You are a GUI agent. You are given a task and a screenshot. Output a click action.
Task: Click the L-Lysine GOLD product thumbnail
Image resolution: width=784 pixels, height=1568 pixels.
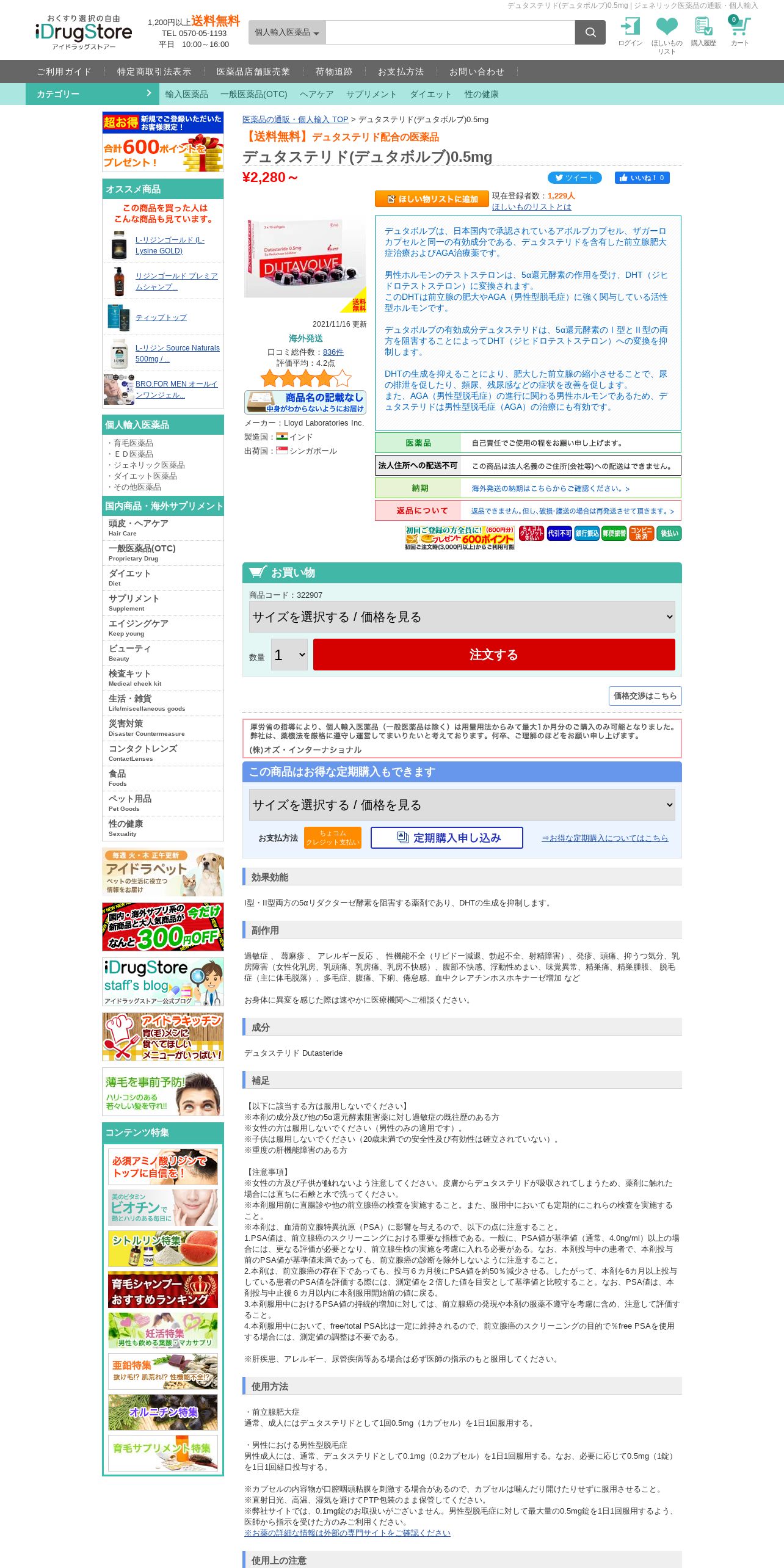tap(119, 245)
